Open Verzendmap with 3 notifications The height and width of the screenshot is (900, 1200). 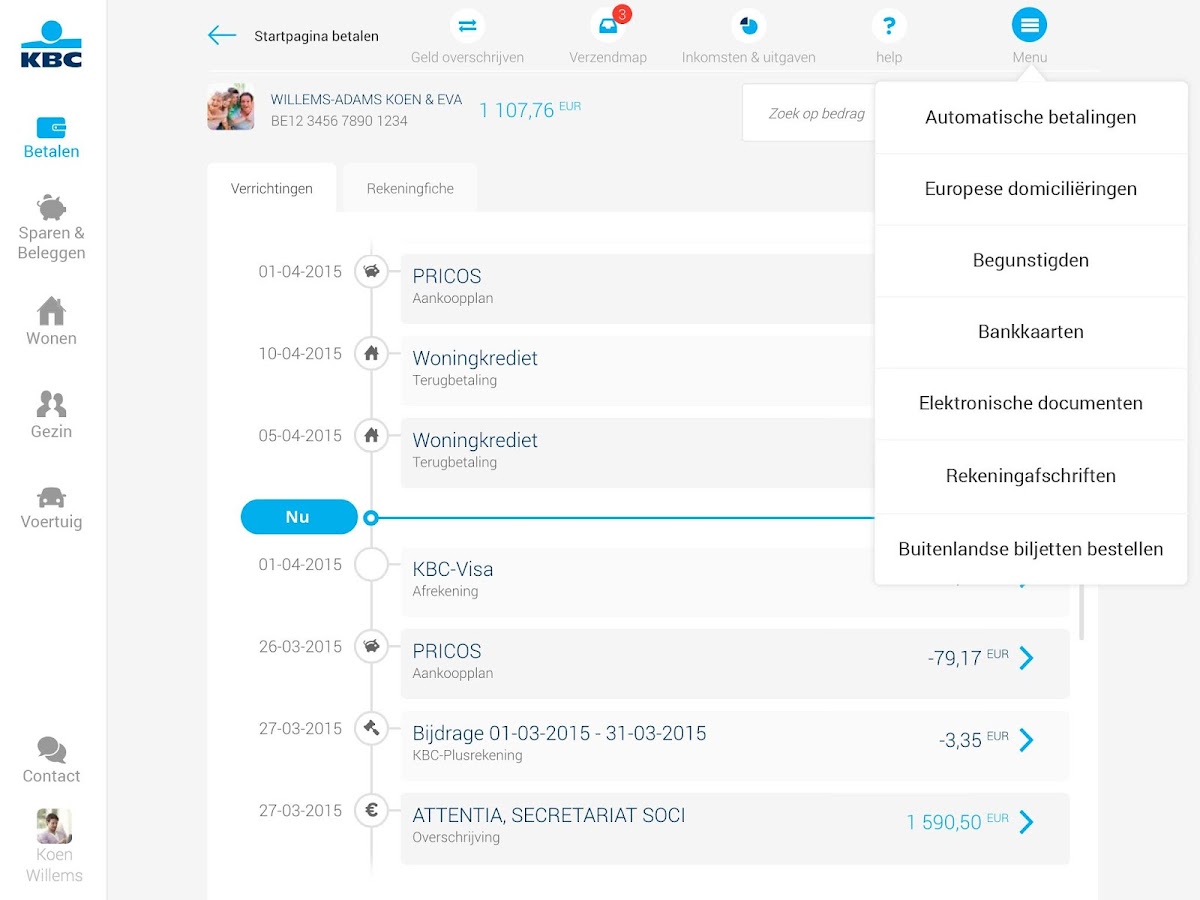608,25
